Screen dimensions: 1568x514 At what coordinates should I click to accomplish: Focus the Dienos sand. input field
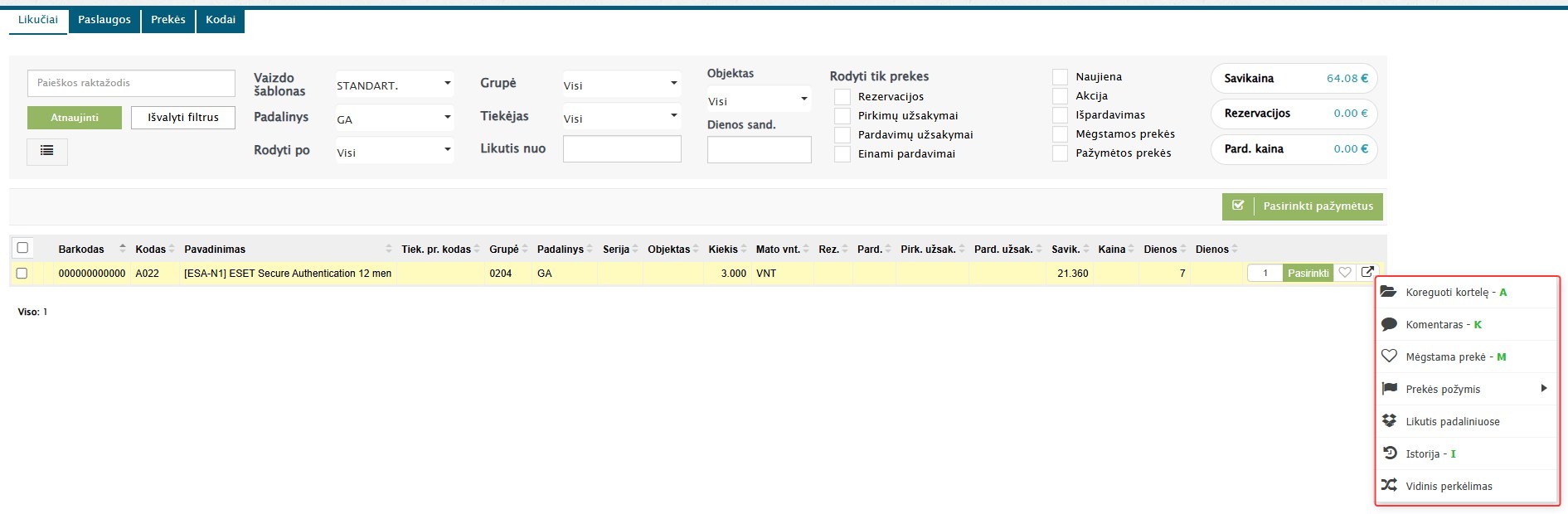pos(760,150)
